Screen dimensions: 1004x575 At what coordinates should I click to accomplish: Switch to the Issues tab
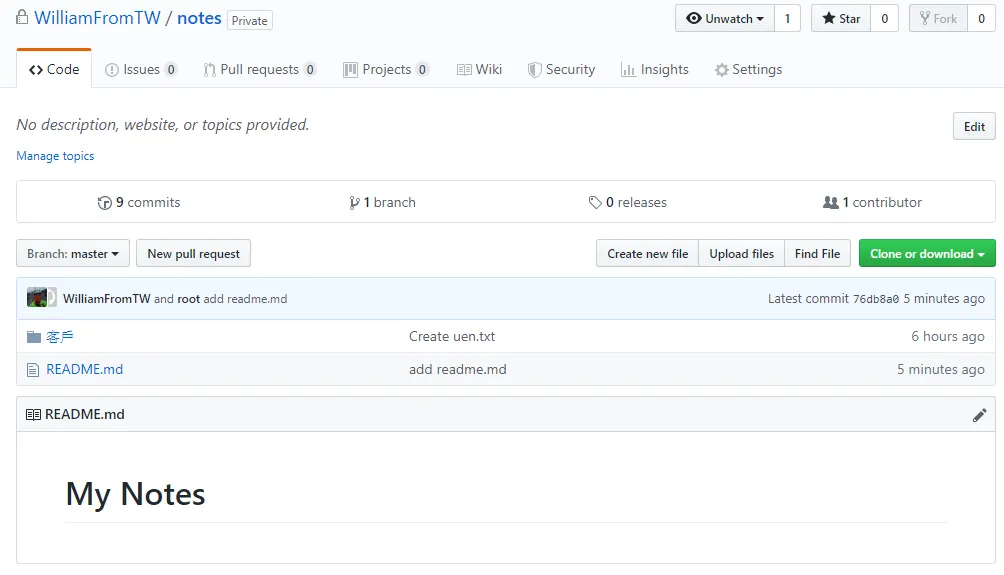pyautogui.click(x=141, y=69)
